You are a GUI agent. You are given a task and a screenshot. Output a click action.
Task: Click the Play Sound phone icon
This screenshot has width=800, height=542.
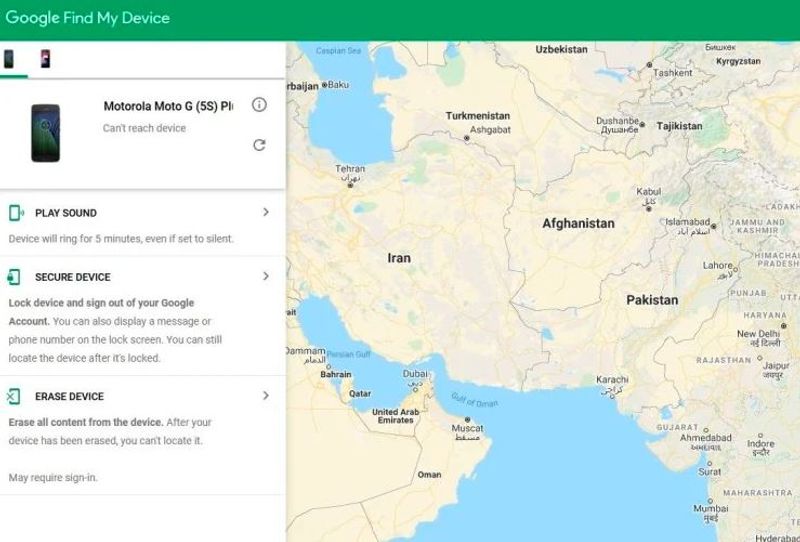tap(16, 213)
